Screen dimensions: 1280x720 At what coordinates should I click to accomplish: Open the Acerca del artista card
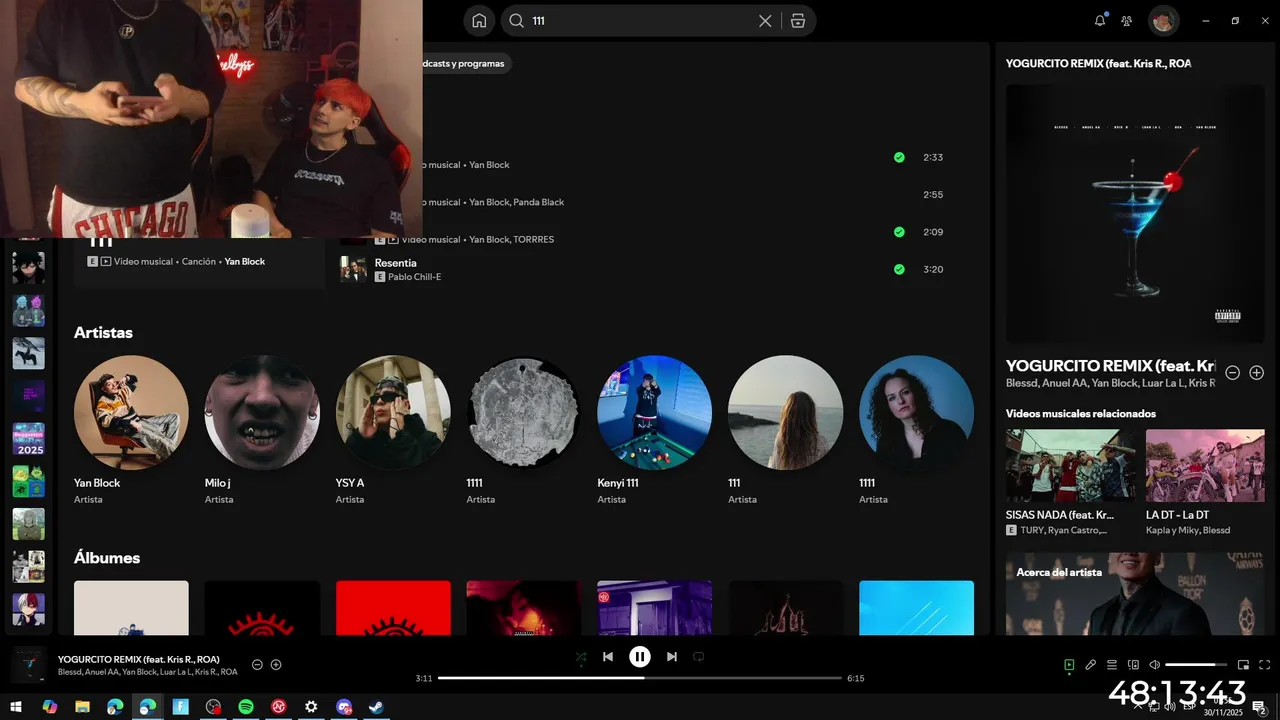1135,594
